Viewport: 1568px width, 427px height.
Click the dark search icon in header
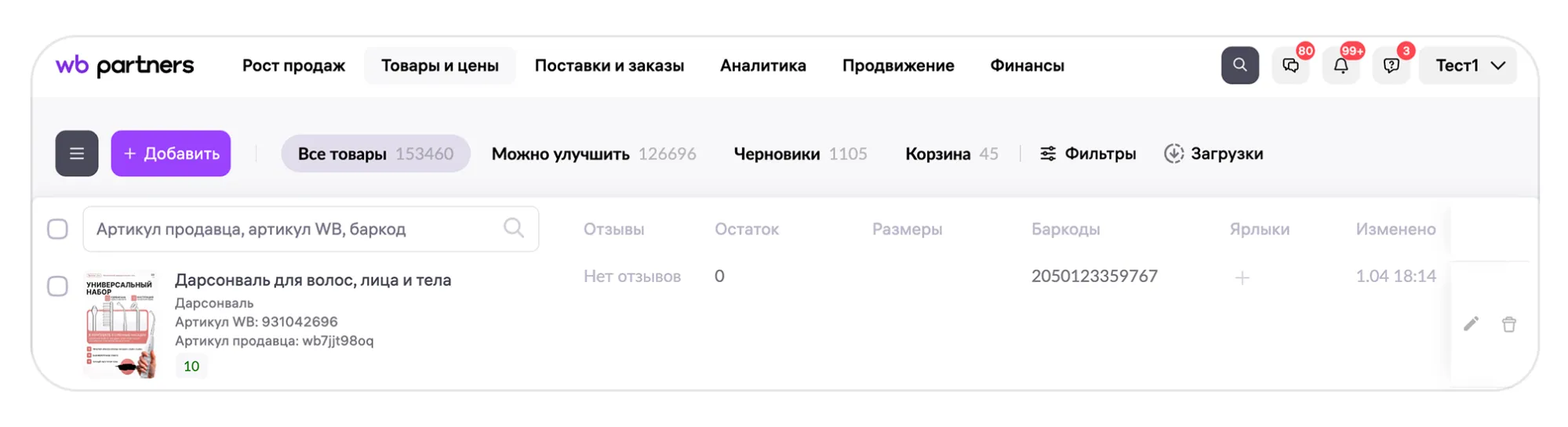click(x=1239, y=65)
